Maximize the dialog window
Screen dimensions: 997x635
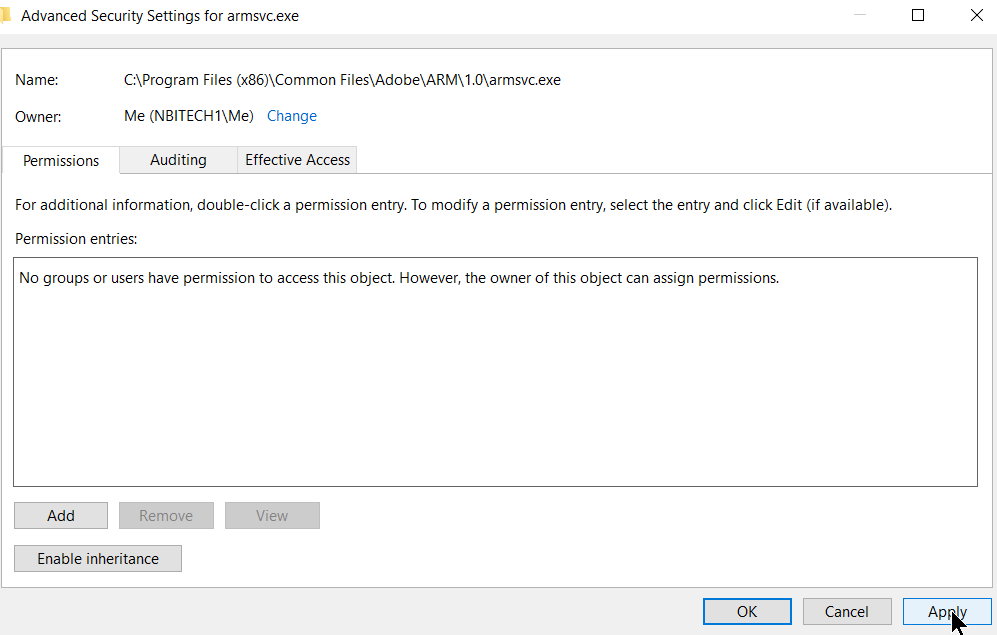pyautogui.click(x=917, y=15)
